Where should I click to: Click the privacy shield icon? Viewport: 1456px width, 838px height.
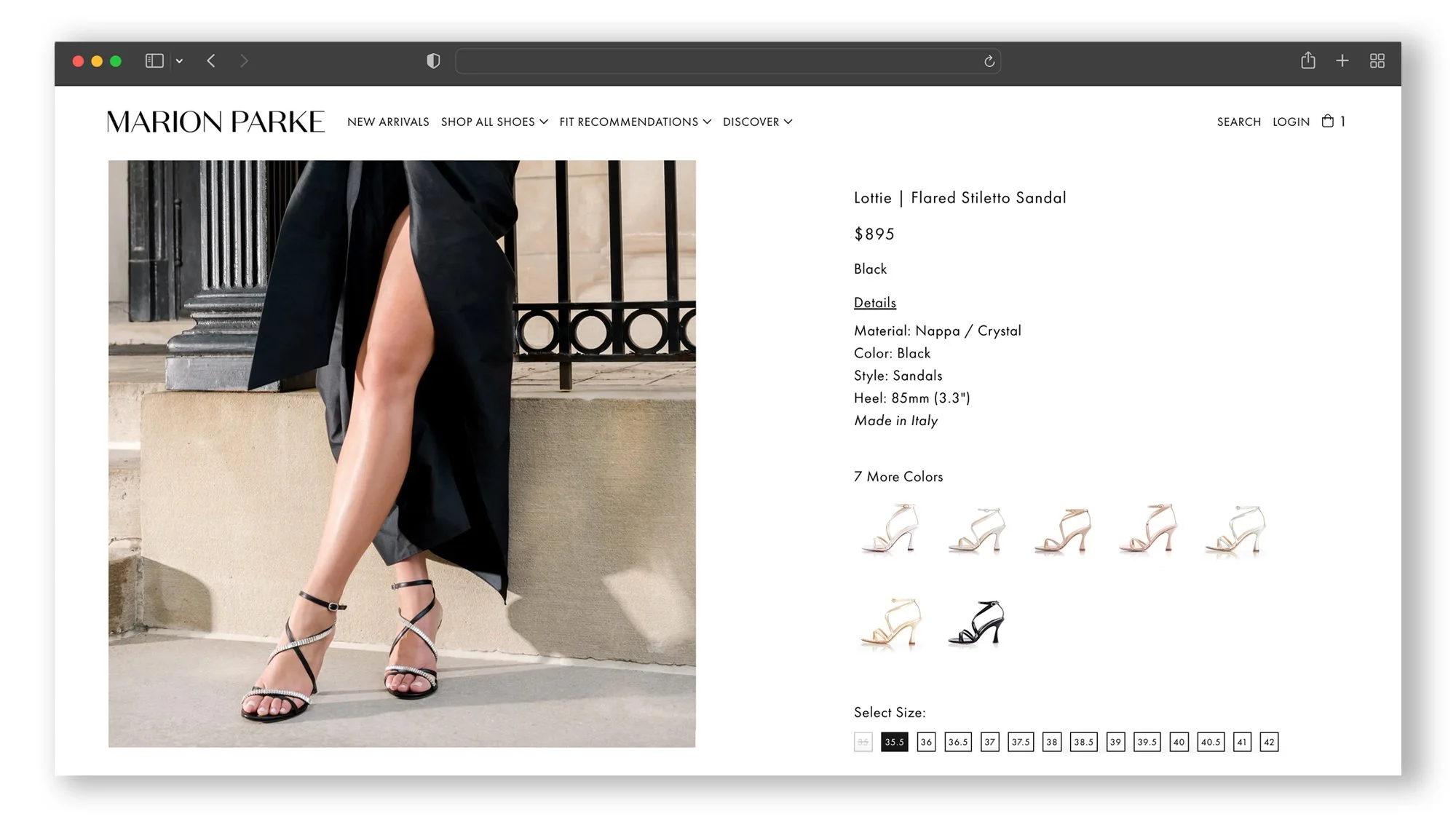tap(433, 61)
